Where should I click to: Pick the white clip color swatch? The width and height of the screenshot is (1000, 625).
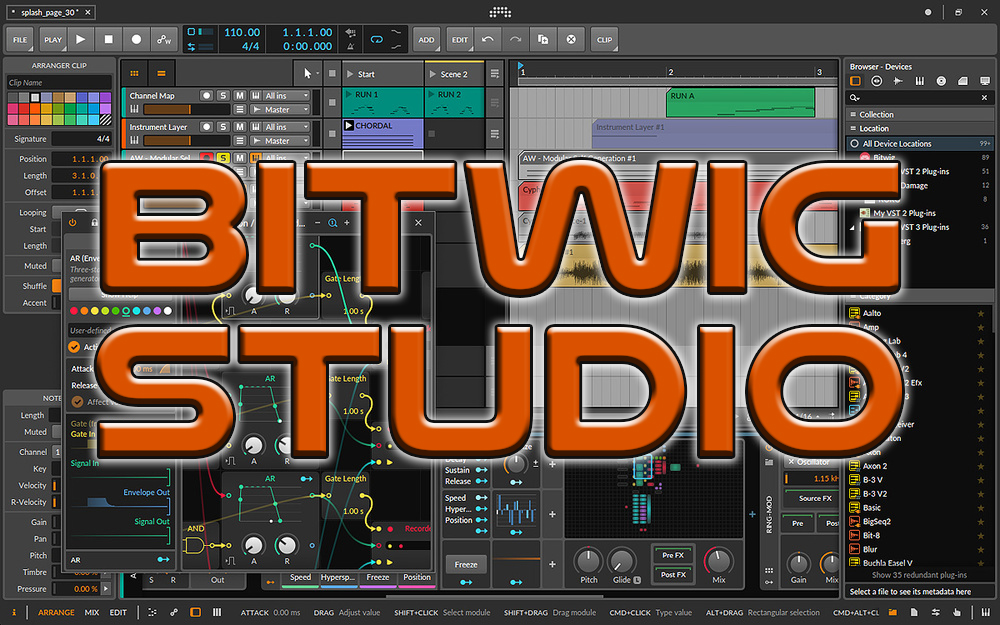(36, 98)
